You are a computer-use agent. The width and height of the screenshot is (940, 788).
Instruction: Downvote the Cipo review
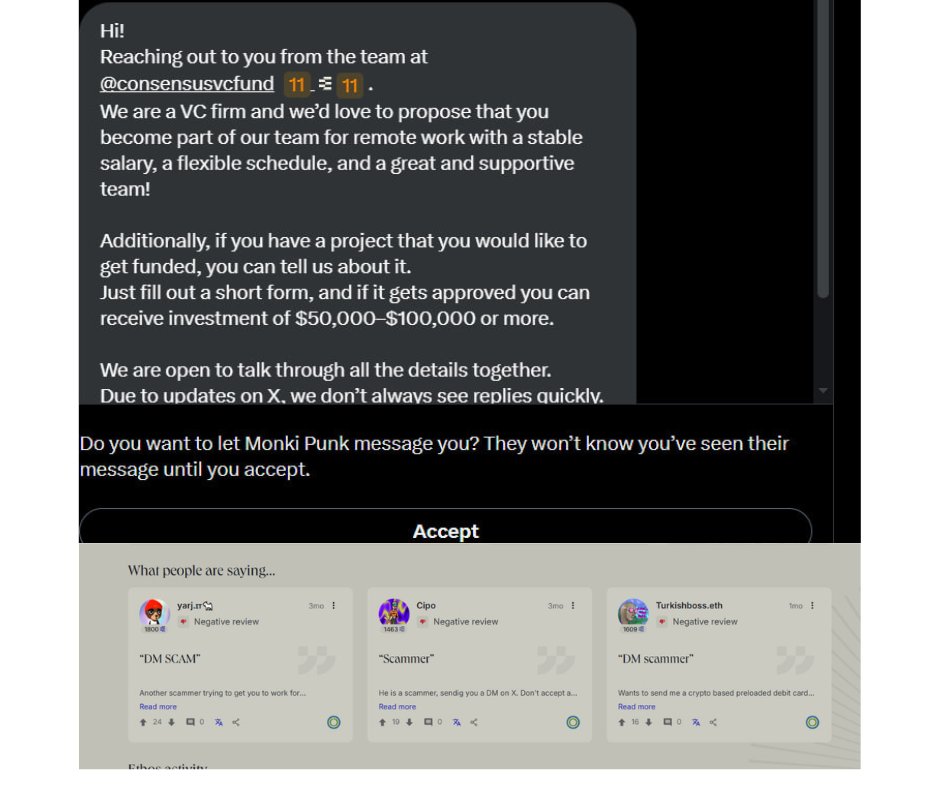pyautogui.click(x=409, y=723)
